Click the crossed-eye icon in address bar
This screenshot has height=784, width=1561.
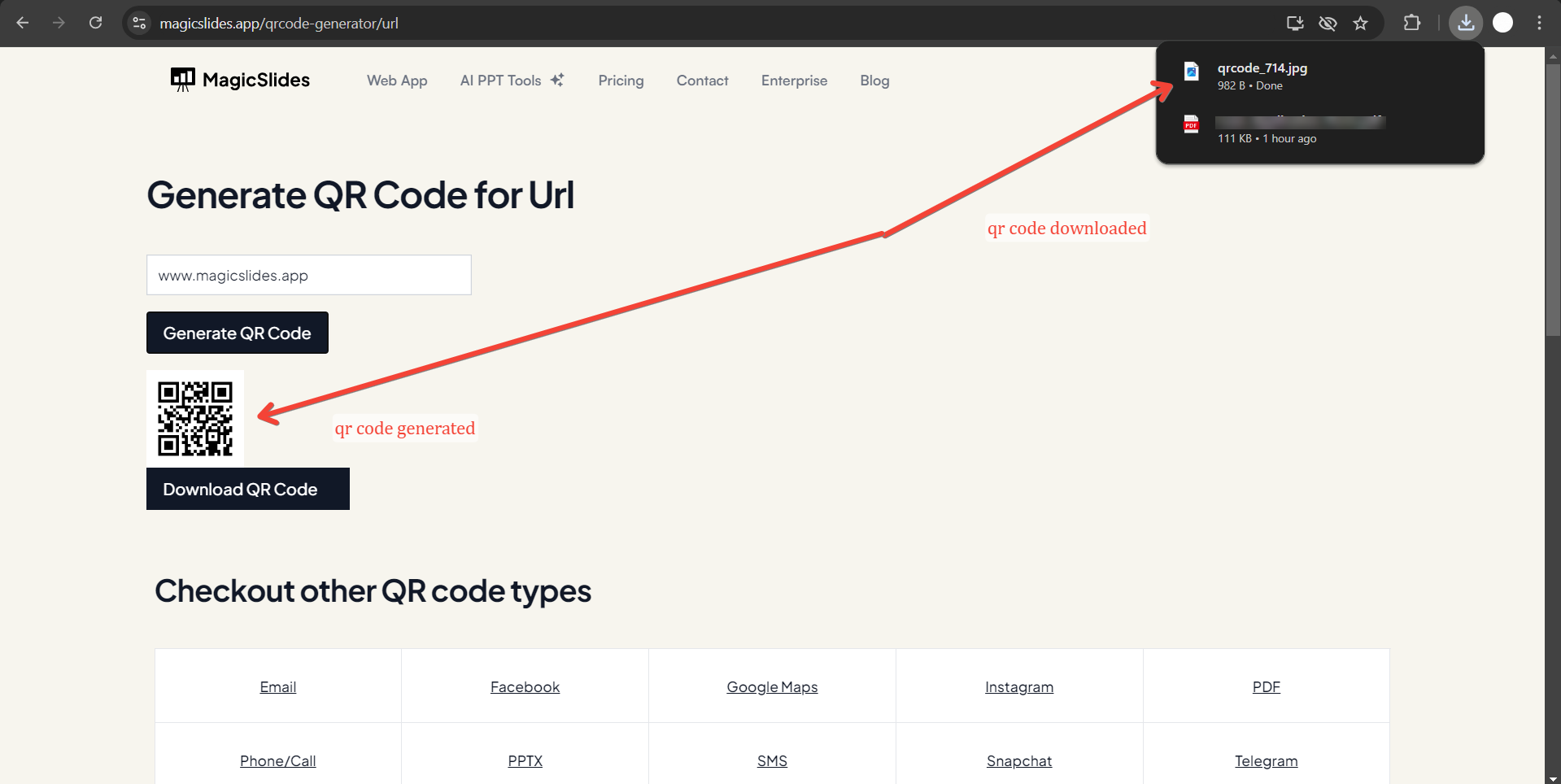pyautogui.click(x=1328, y=23)
